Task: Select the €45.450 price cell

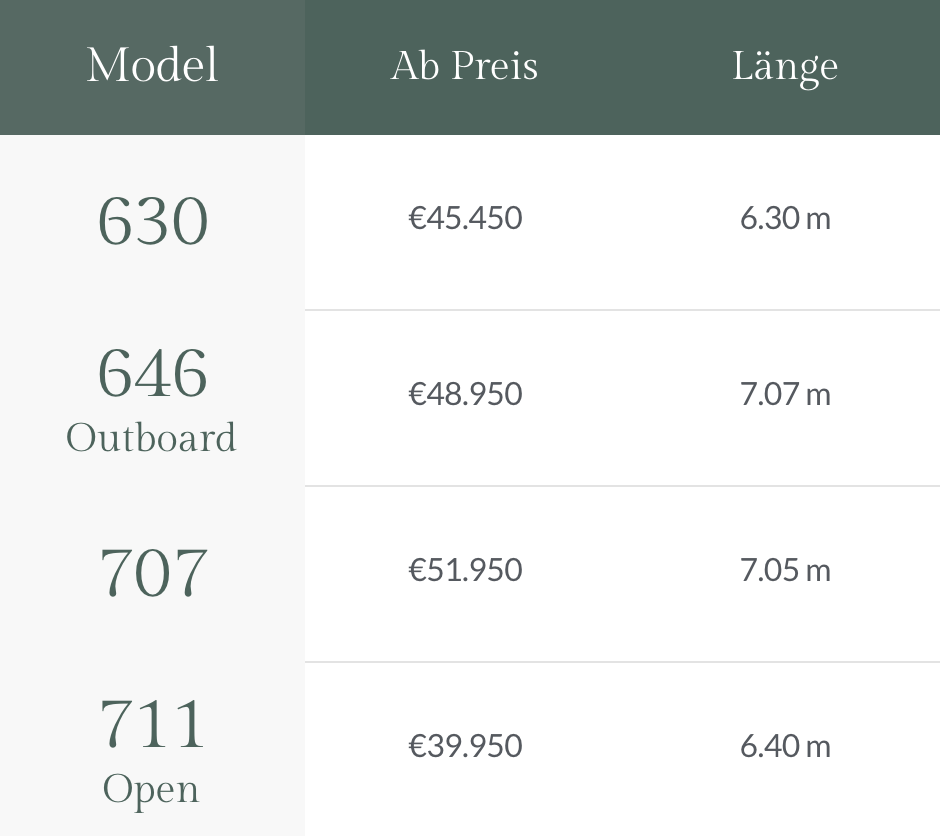Action: pyautogui.click(x=465, y=218)
